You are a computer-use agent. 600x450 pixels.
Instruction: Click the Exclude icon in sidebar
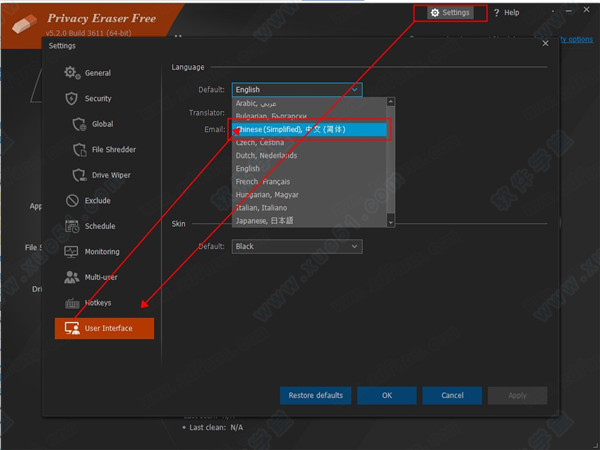(x=71, y=201)
